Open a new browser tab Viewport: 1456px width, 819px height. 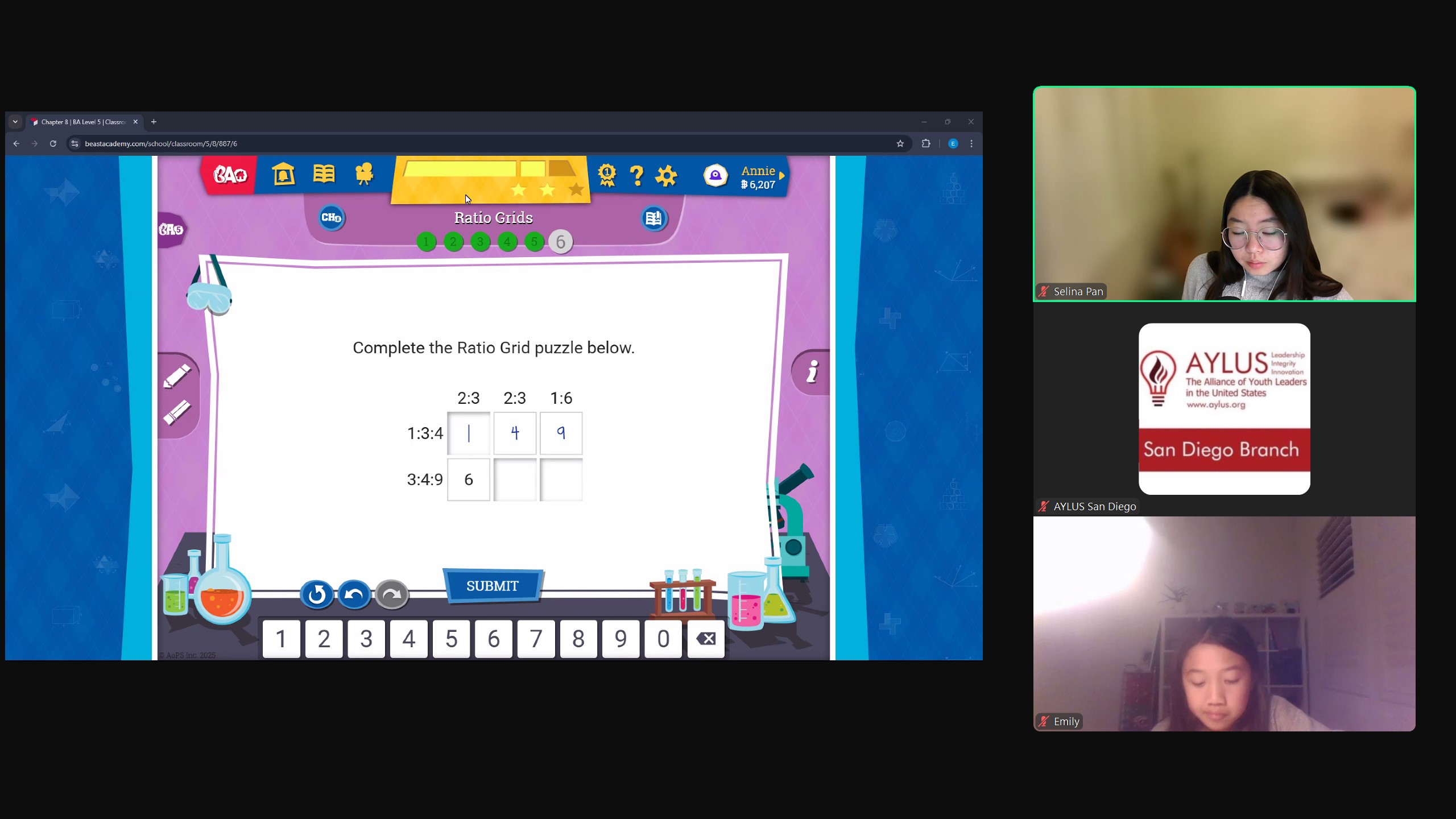(x=154, y=122)
